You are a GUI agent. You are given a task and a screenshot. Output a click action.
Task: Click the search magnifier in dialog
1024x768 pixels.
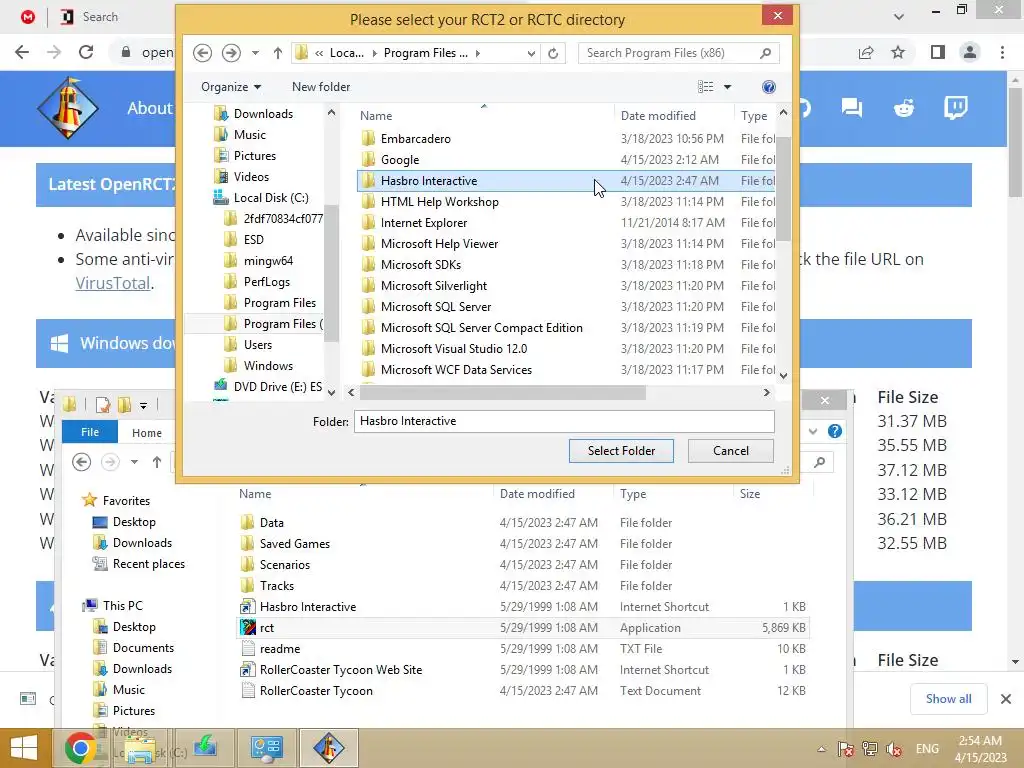tap(765, 53)
